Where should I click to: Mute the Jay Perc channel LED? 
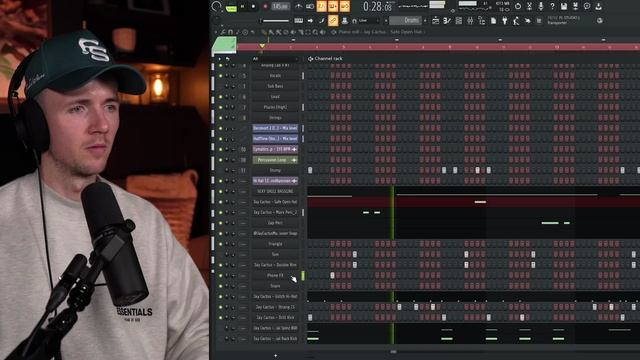[x=220, y=223]
